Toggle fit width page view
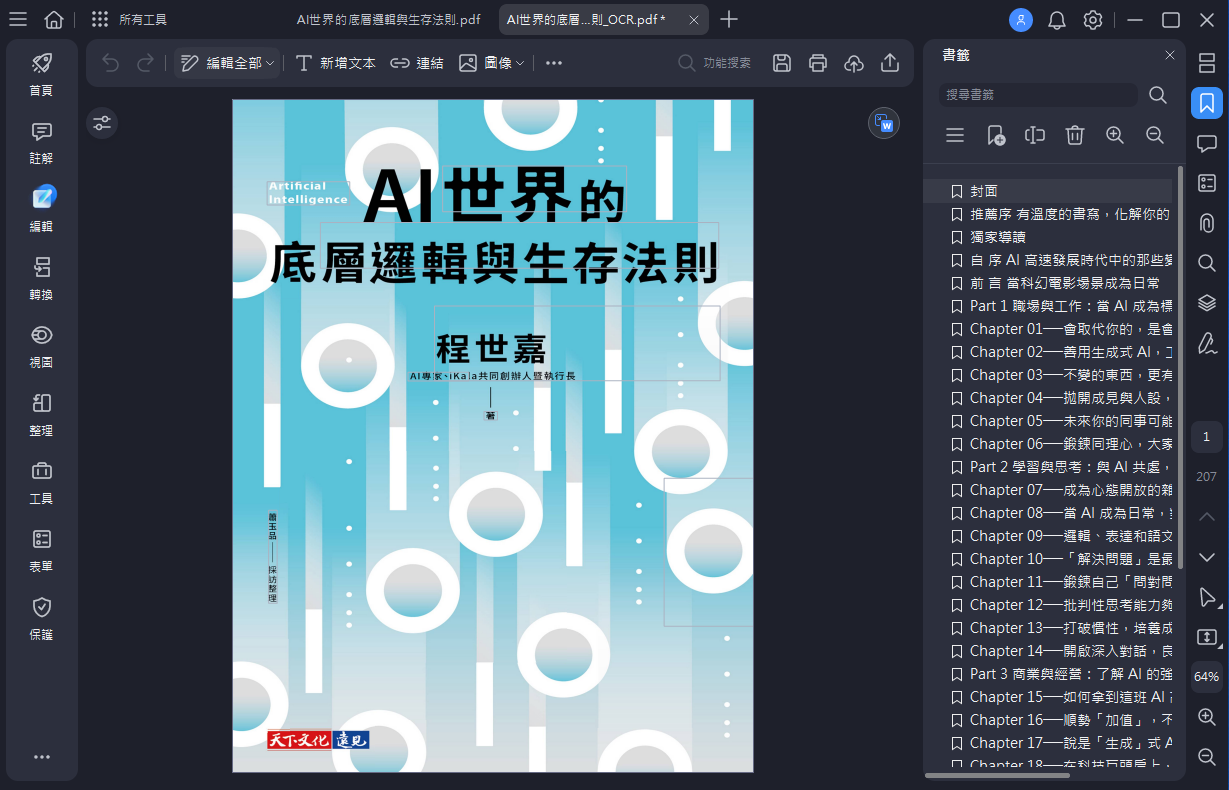 click(1207, 637)
